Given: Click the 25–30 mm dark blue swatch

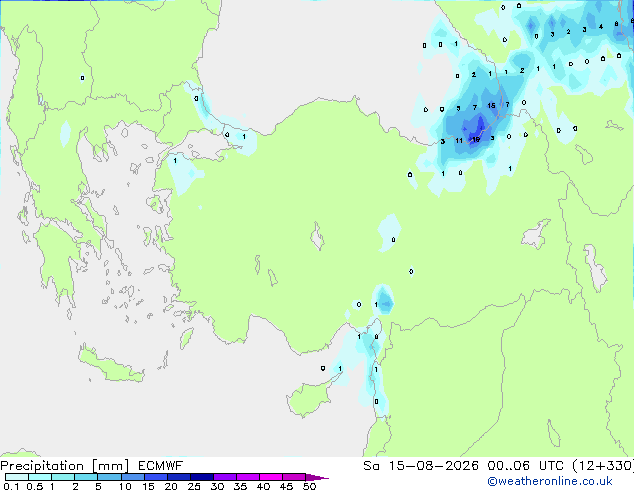Looking at the screenshot, I should [202, 477].
